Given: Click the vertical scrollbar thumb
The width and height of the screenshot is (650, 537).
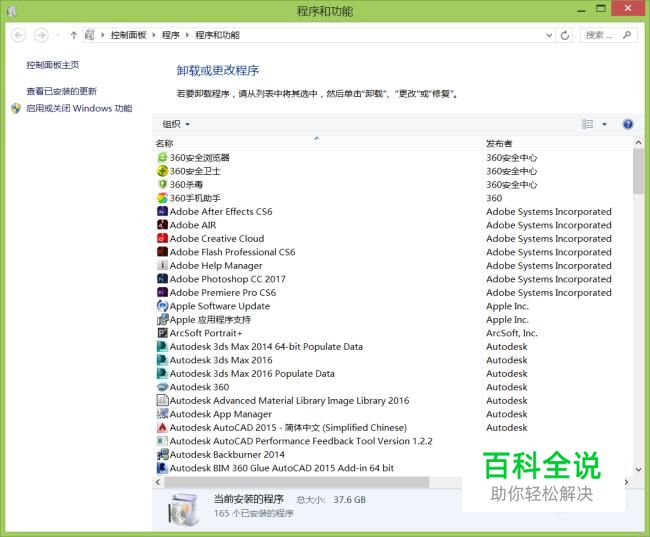Looking at the screenshot, I should tap(638, 171).
